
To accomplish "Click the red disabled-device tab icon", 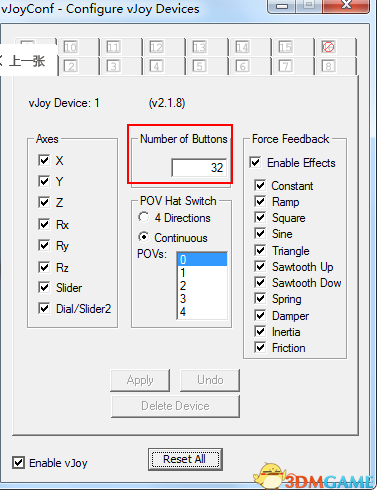I will pos(328,47).
